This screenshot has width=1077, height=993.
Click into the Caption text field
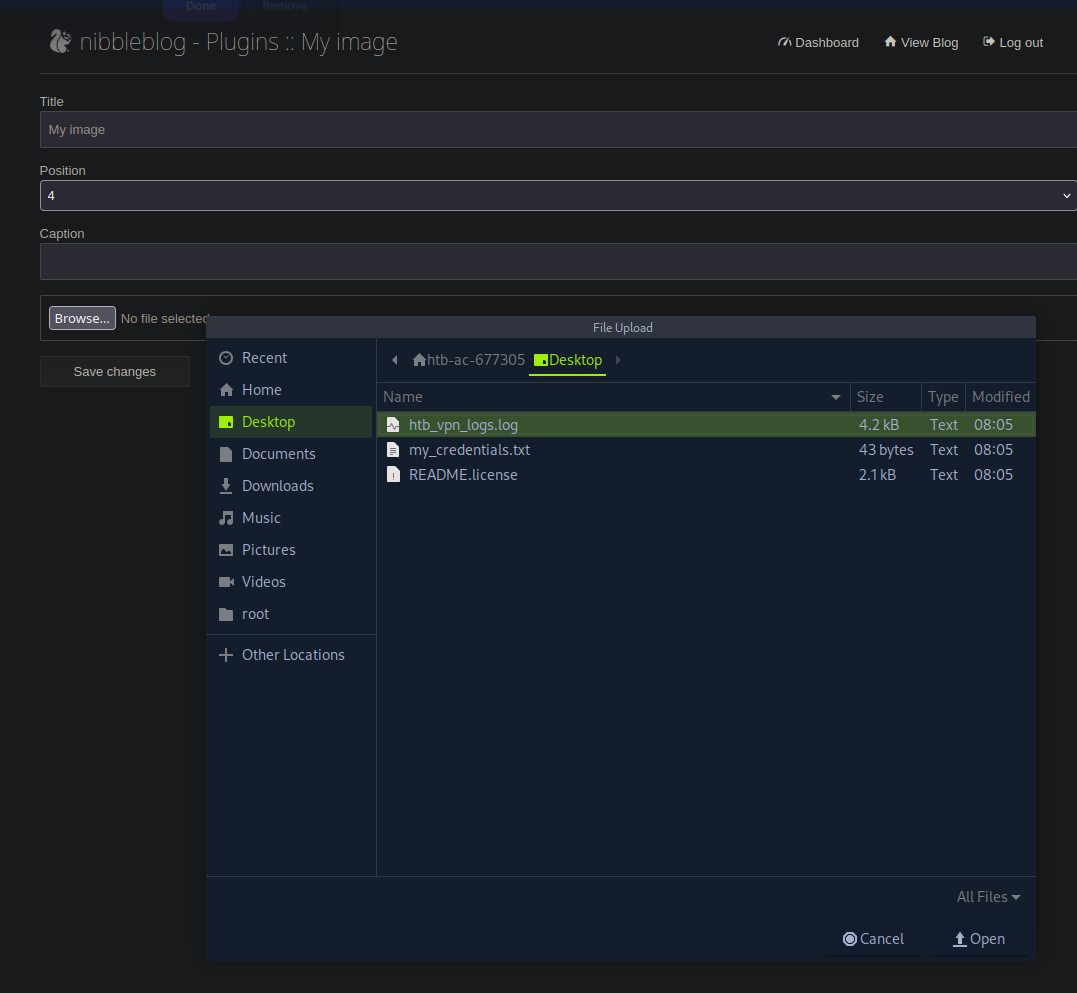[557, 261]
